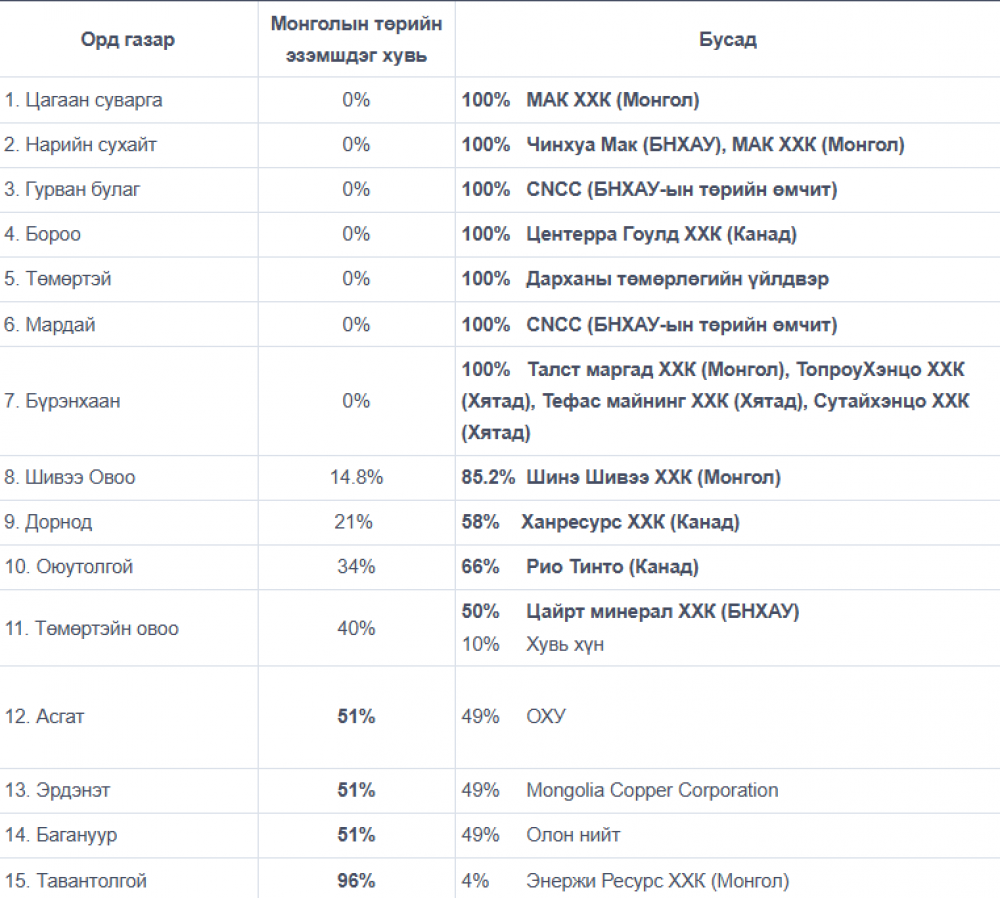
Task: Click the "Хувь хүн" shareholder text
Action: point(565,644)
